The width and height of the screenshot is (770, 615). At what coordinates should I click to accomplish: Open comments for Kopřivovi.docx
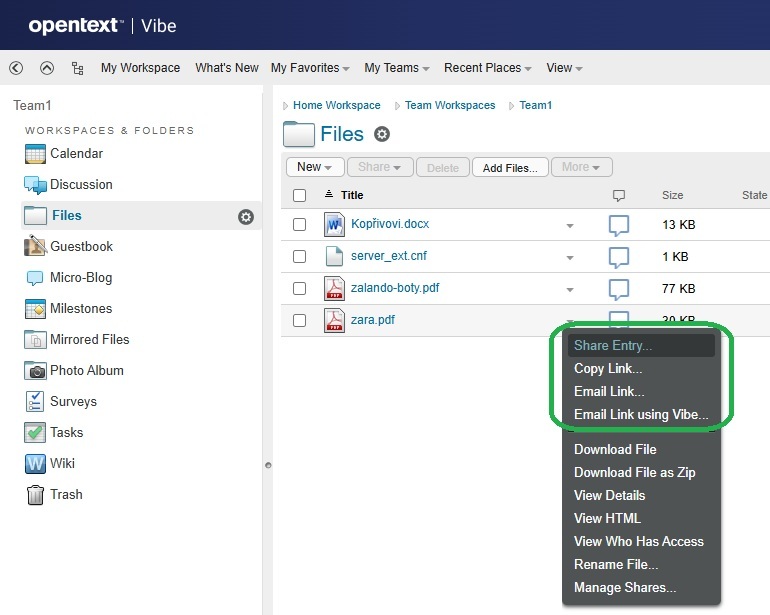619,225
